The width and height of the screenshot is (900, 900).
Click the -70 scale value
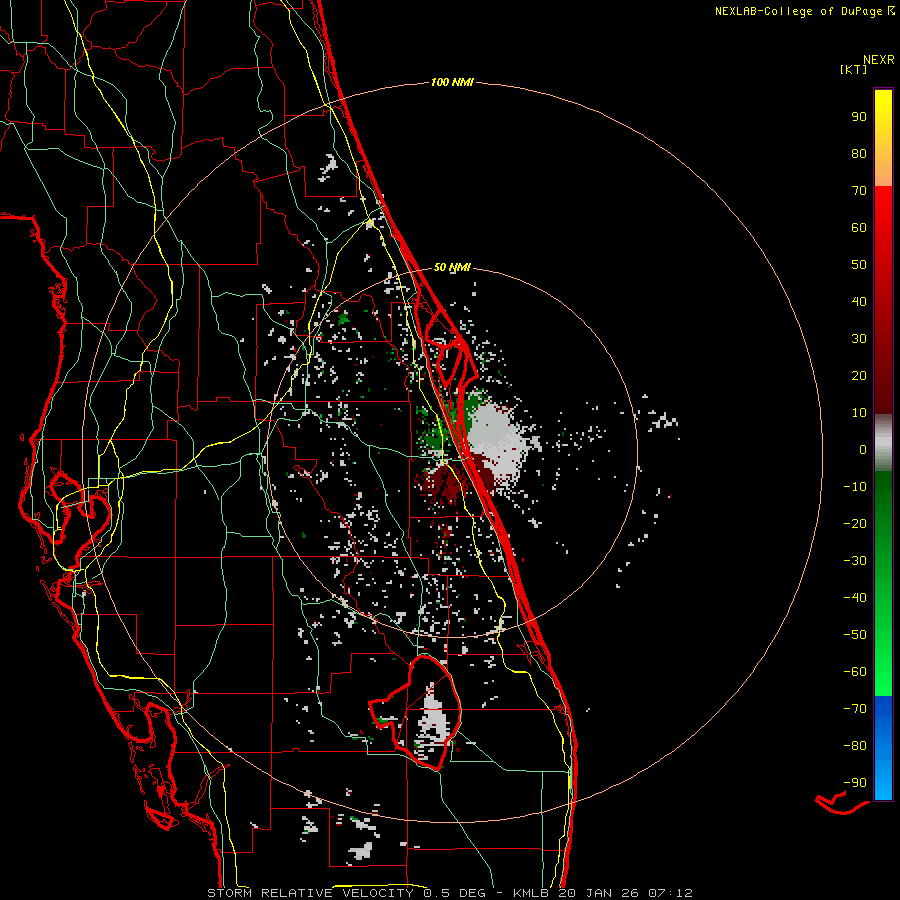(855, 709)
